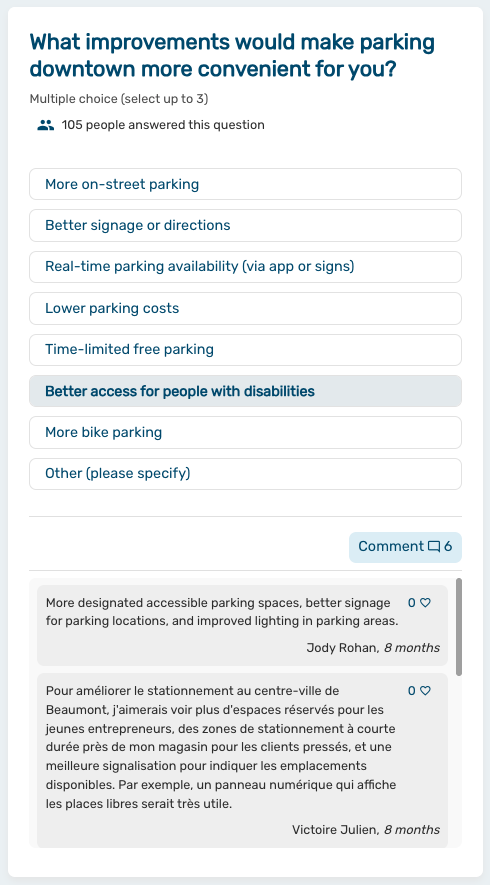Image resolution: width=490 pixels, height=885 pixels.
Task: Select Better signage or directions option
Action: pyautogui.click(x=246, y=225)
